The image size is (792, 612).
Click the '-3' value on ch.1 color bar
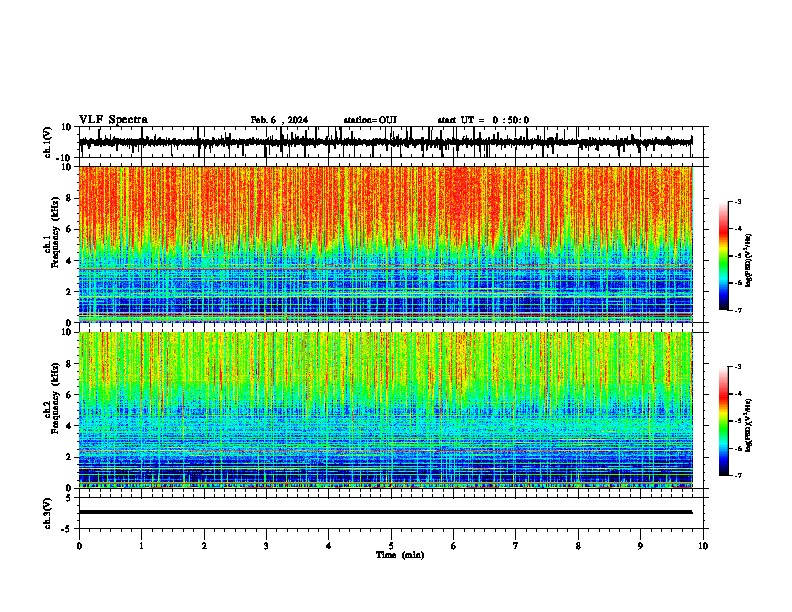[738, 202]
